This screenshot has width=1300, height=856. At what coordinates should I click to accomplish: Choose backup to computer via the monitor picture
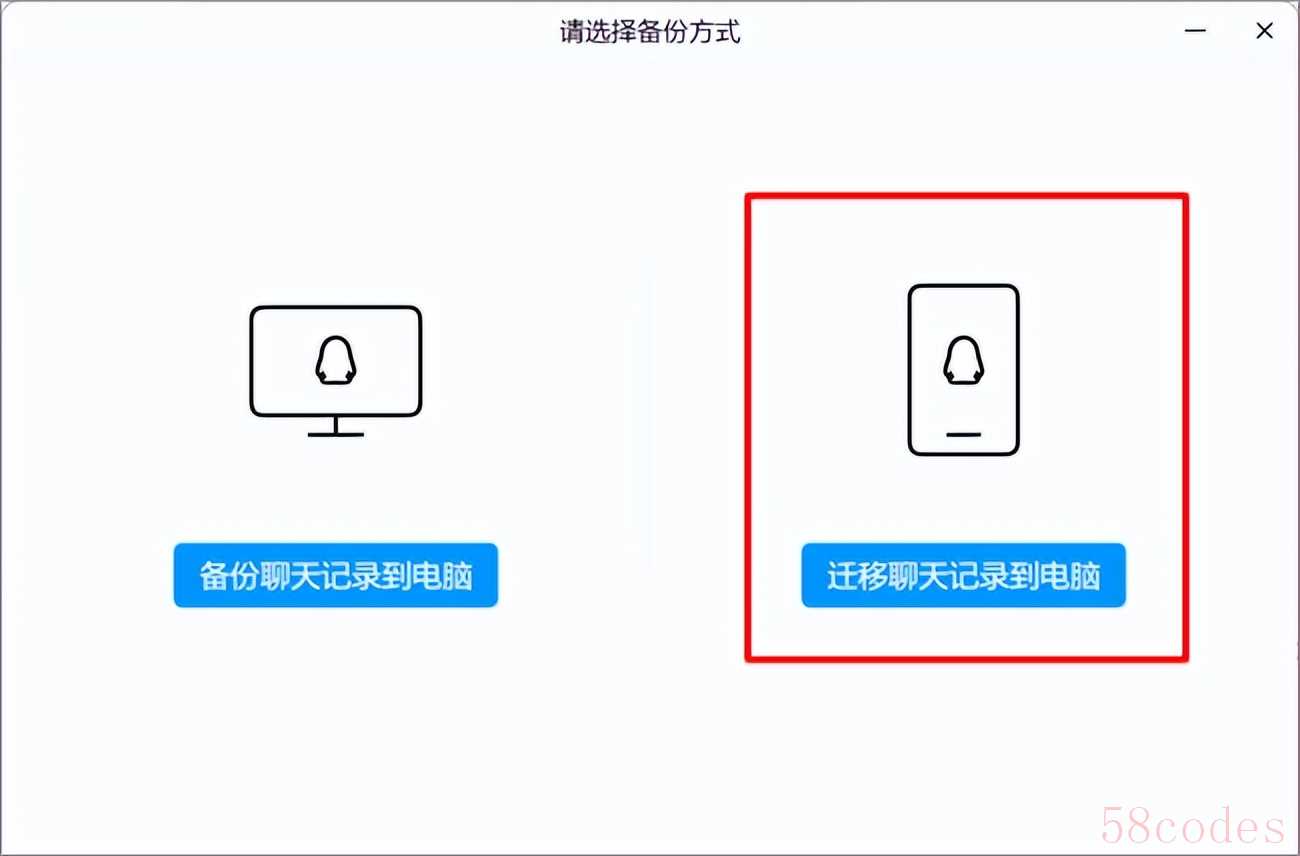(335, 371)
